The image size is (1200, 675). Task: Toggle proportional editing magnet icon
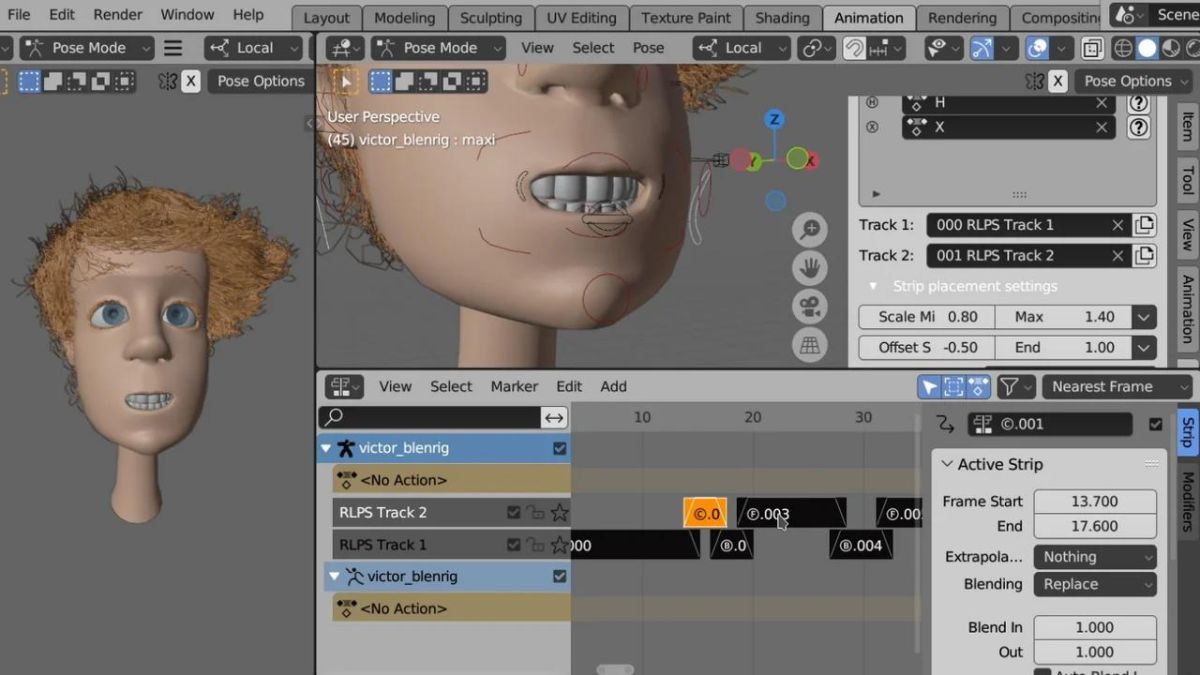pos(854,48)
